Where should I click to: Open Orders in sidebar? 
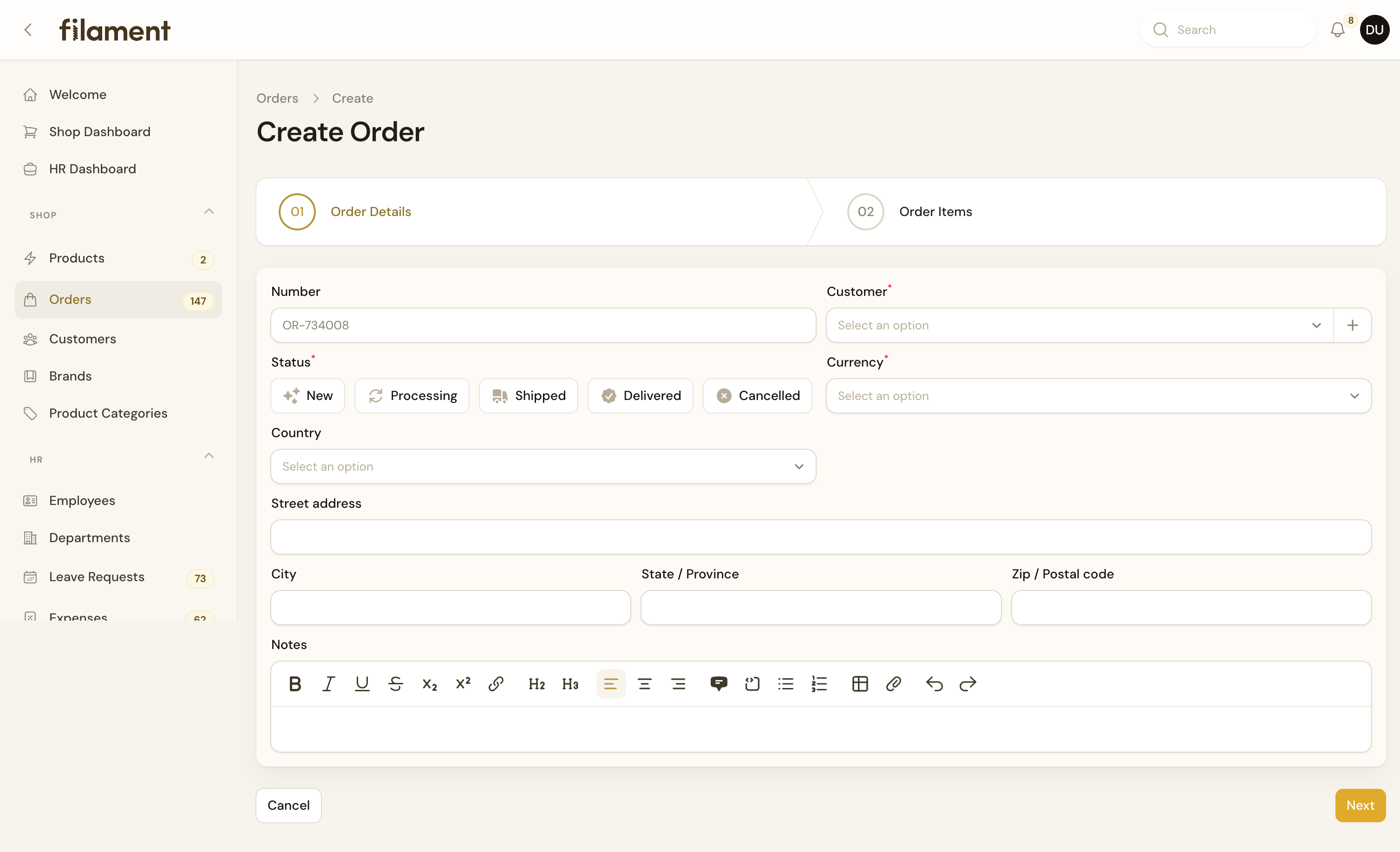click(x=118, y=300)
